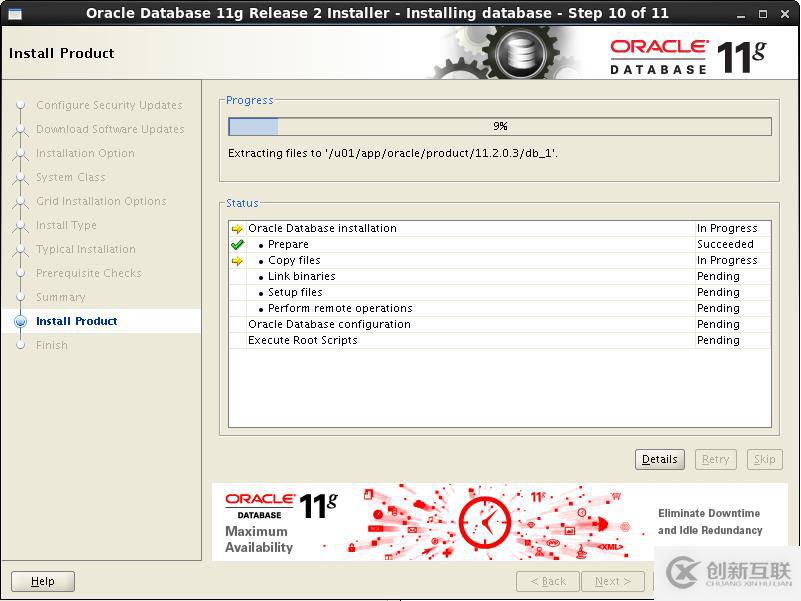Click the 9% installation progress bar
The image size is (801, 601).
(x=500, y=126)
